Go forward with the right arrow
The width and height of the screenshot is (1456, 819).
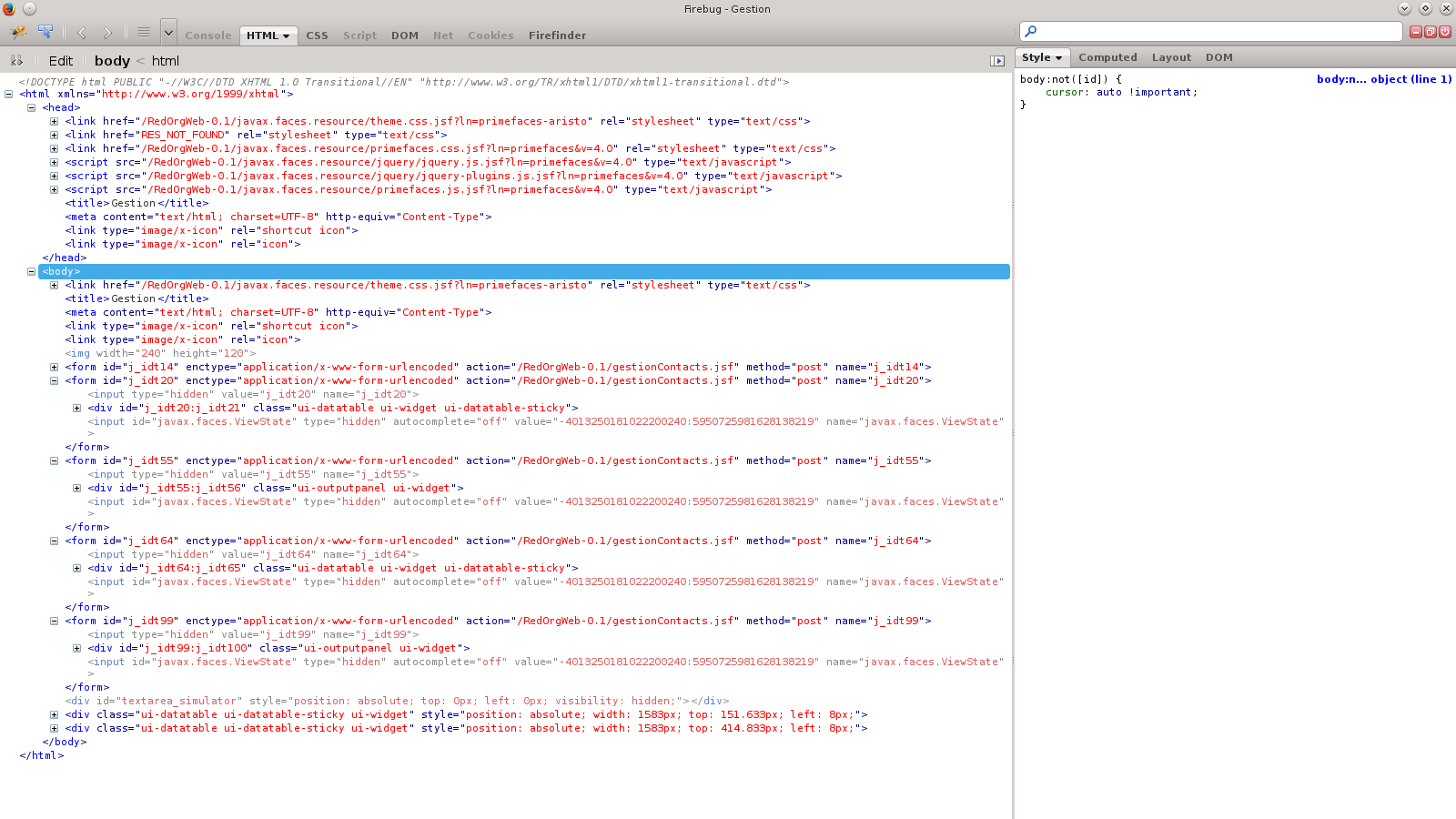(x=107, y=33)
